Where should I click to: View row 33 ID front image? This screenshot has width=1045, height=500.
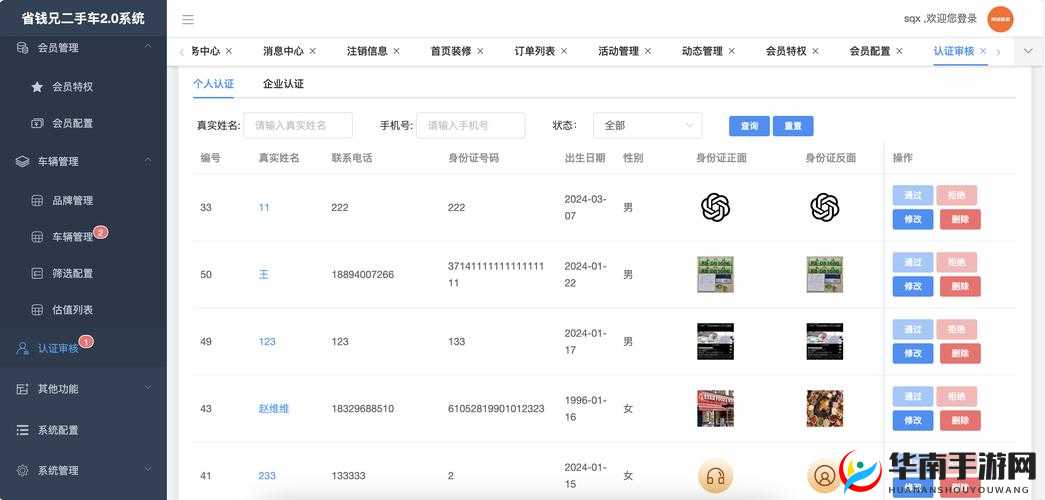coord(715,207)
